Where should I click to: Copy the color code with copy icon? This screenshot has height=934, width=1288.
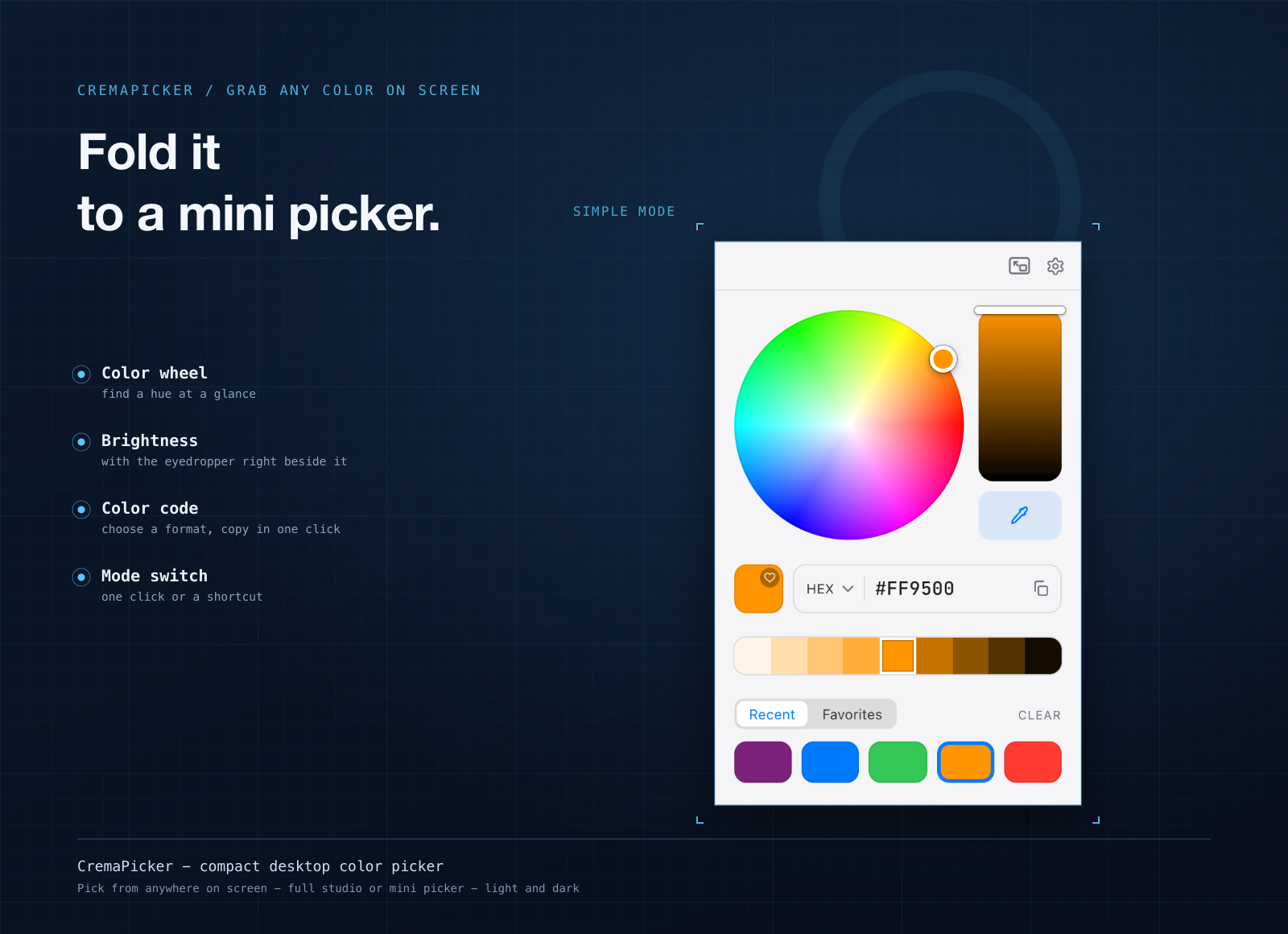click(1041, 589)
